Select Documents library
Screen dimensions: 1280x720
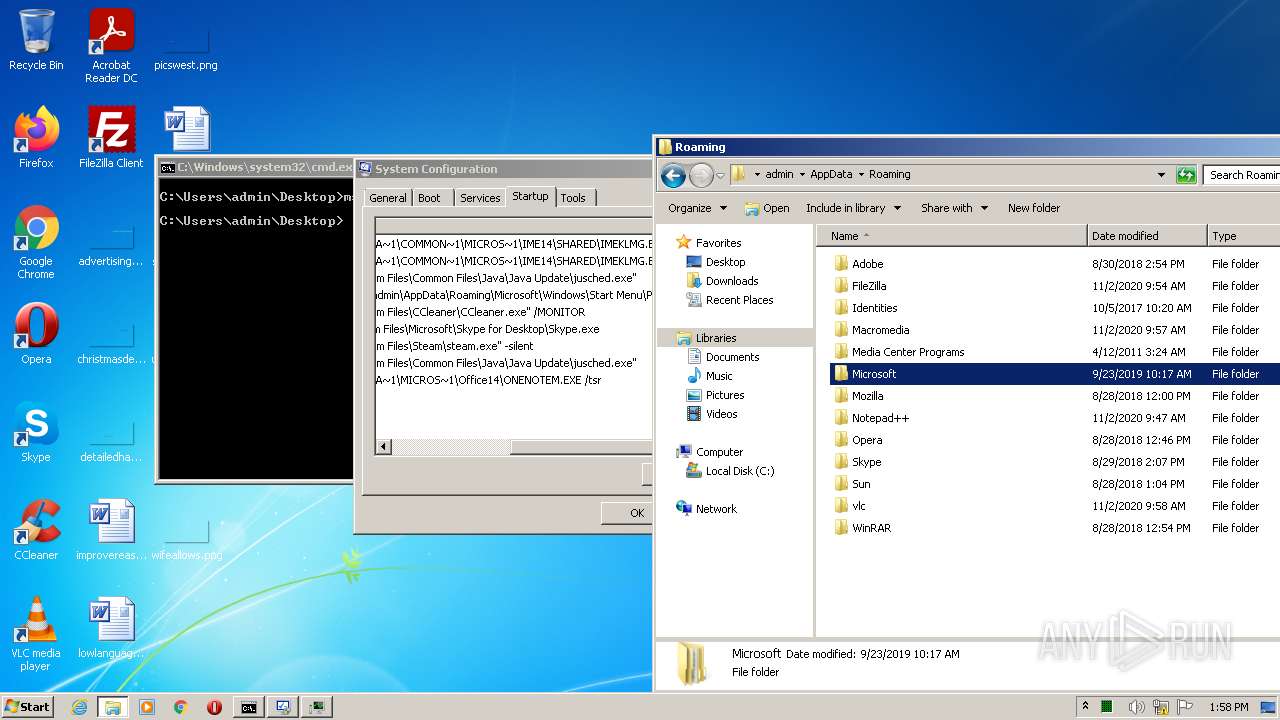(732, 357)
